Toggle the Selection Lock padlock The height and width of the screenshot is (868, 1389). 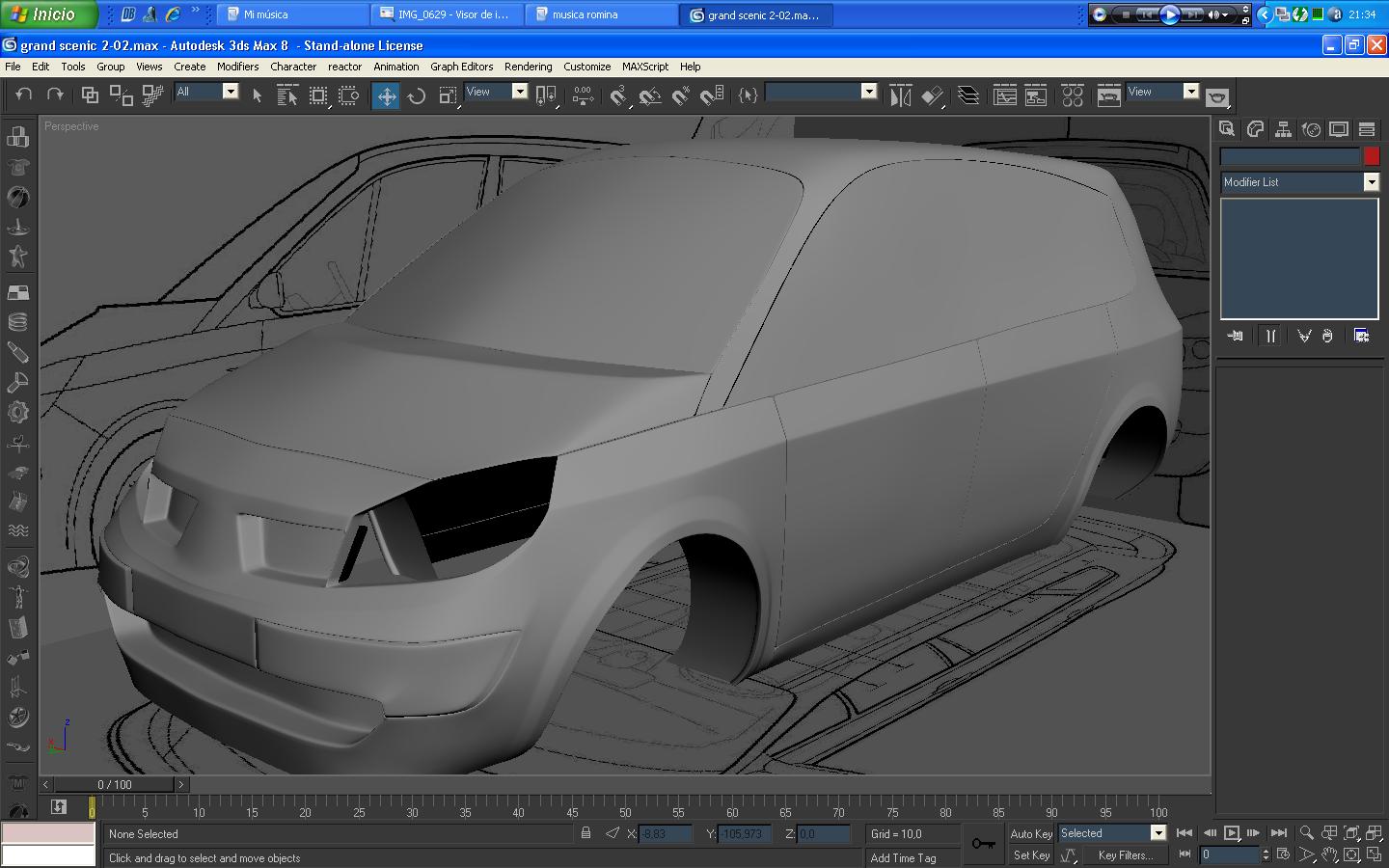tap(586, 833)
